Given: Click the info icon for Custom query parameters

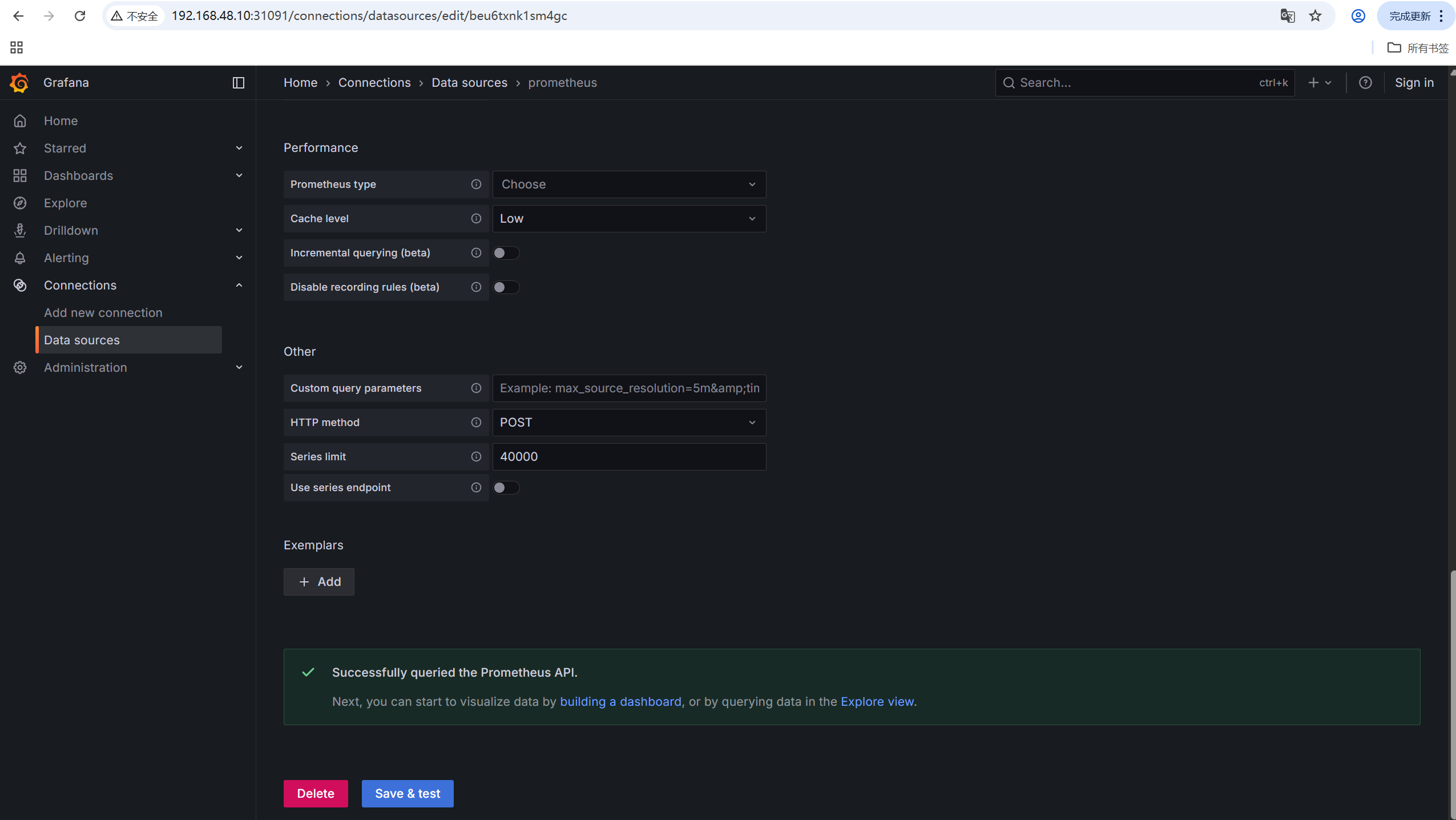Looking at the screenshot, I should [x=476, y=388].
